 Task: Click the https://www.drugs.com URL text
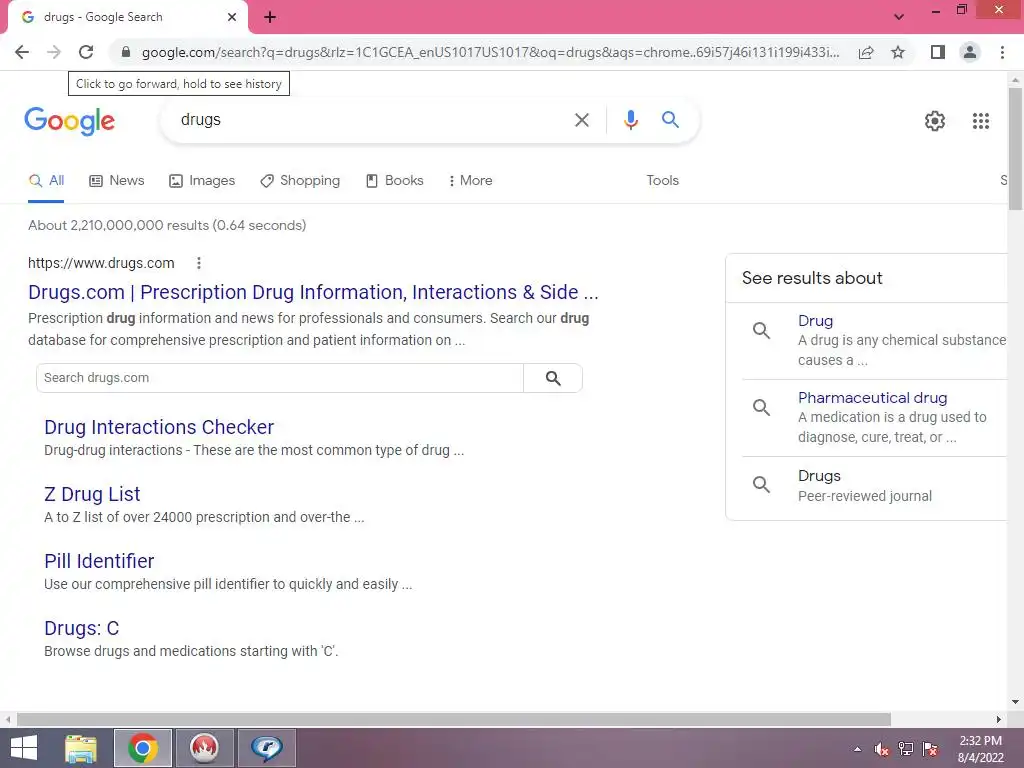[101, 263]
